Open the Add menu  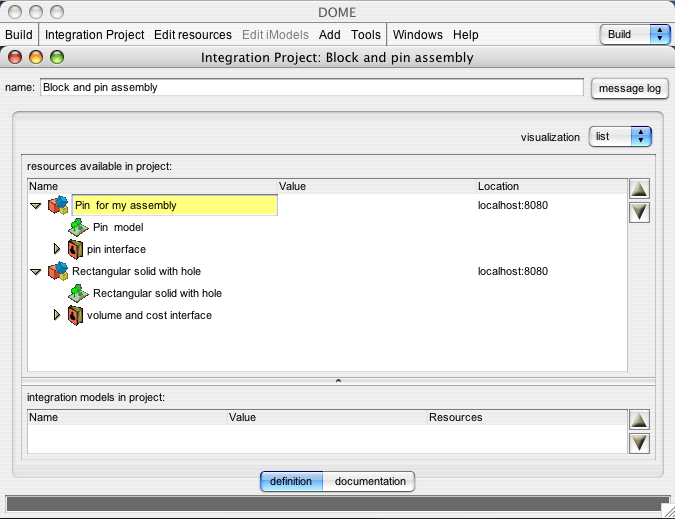tap(330, 34)
